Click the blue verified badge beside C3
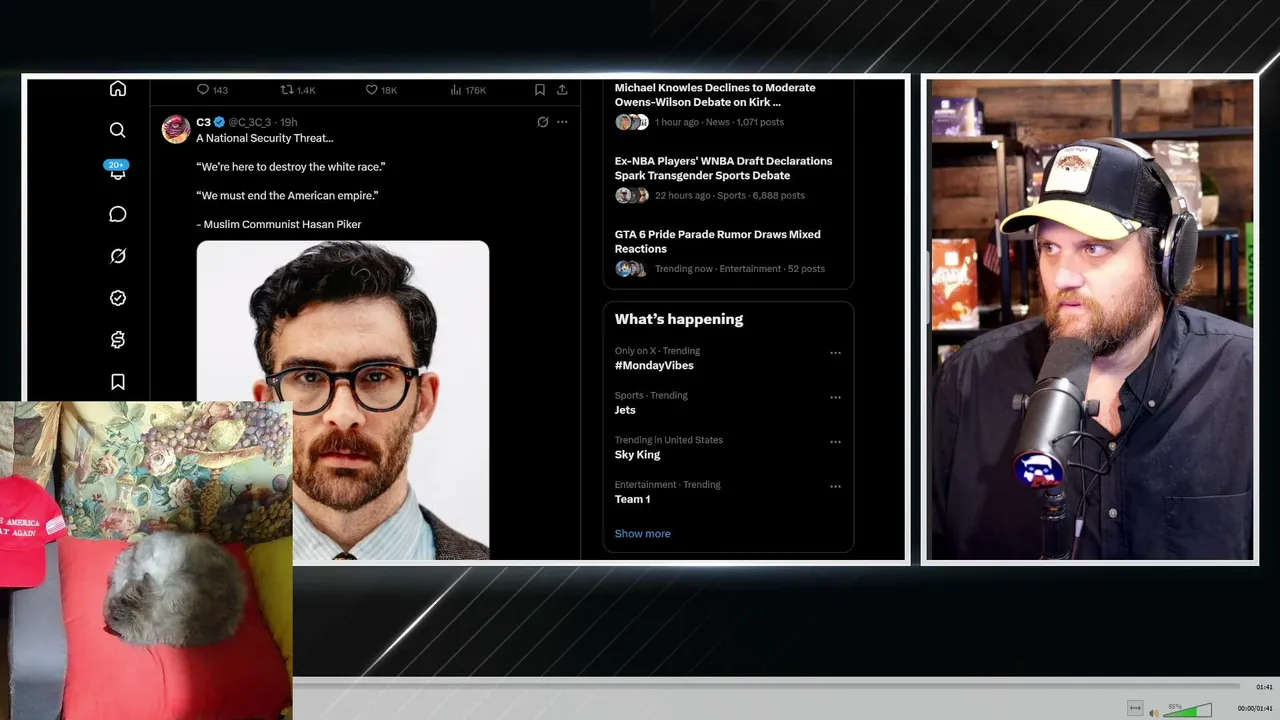1280x720 pixels. [219, 122]
